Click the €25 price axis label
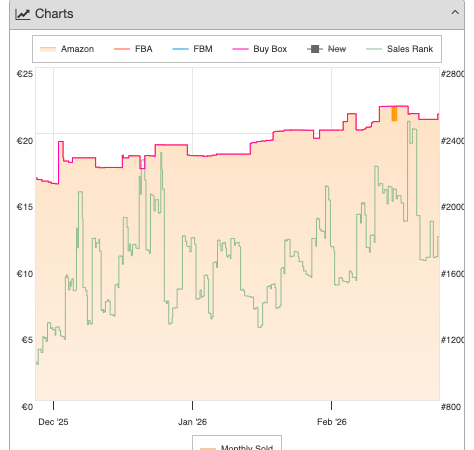 pos(25,74)
